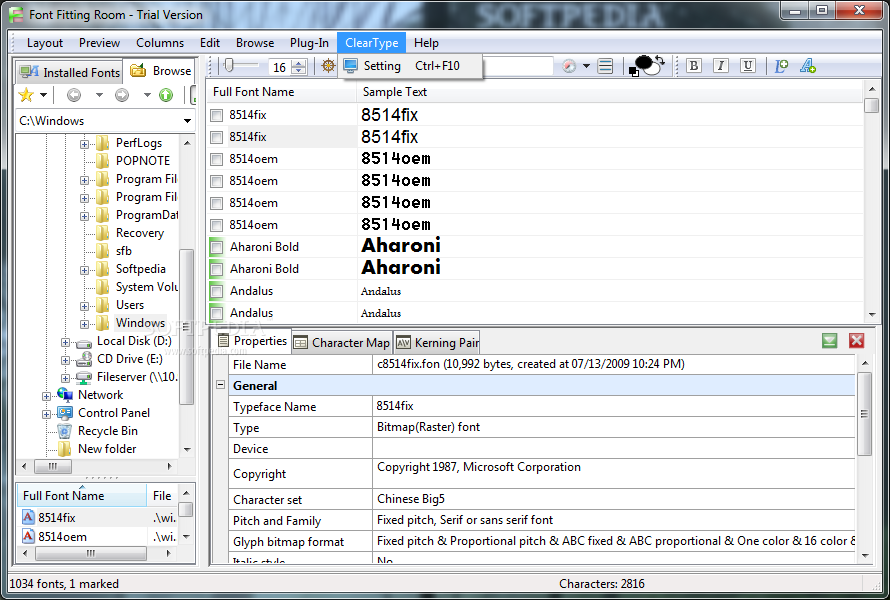Screen dimensions: 890x600
Task: Check the last 8514oem row checkbox
Action: (x=216, y=225)
